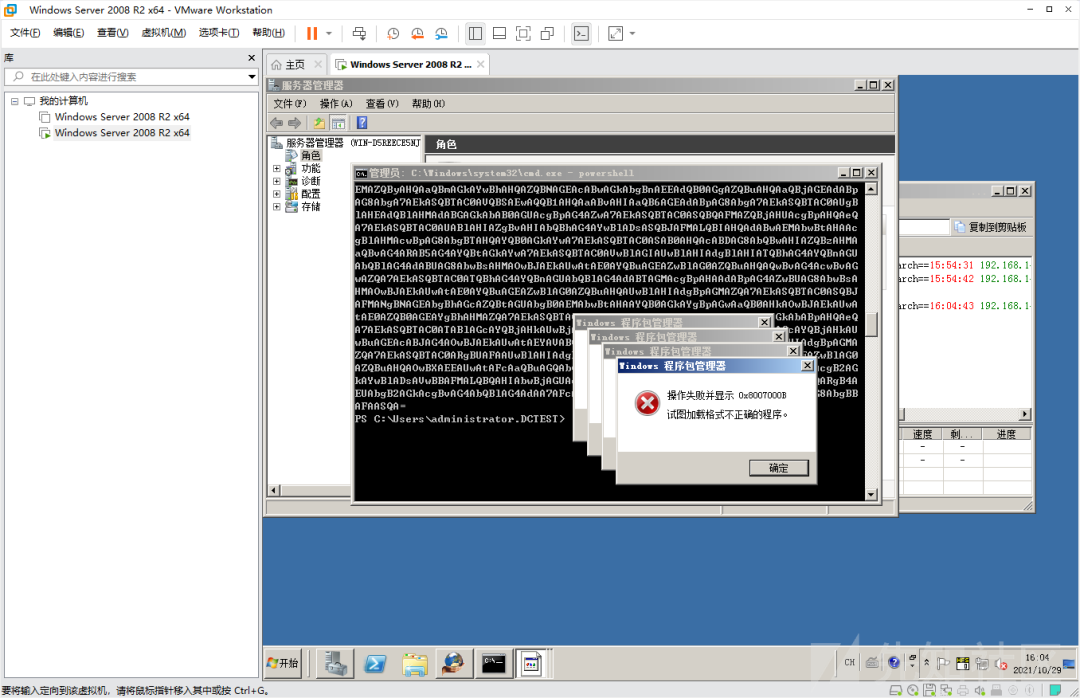Screen dimensions: 1080x698
Task: Open the snapshot manager icon
Action: [442, 33]
